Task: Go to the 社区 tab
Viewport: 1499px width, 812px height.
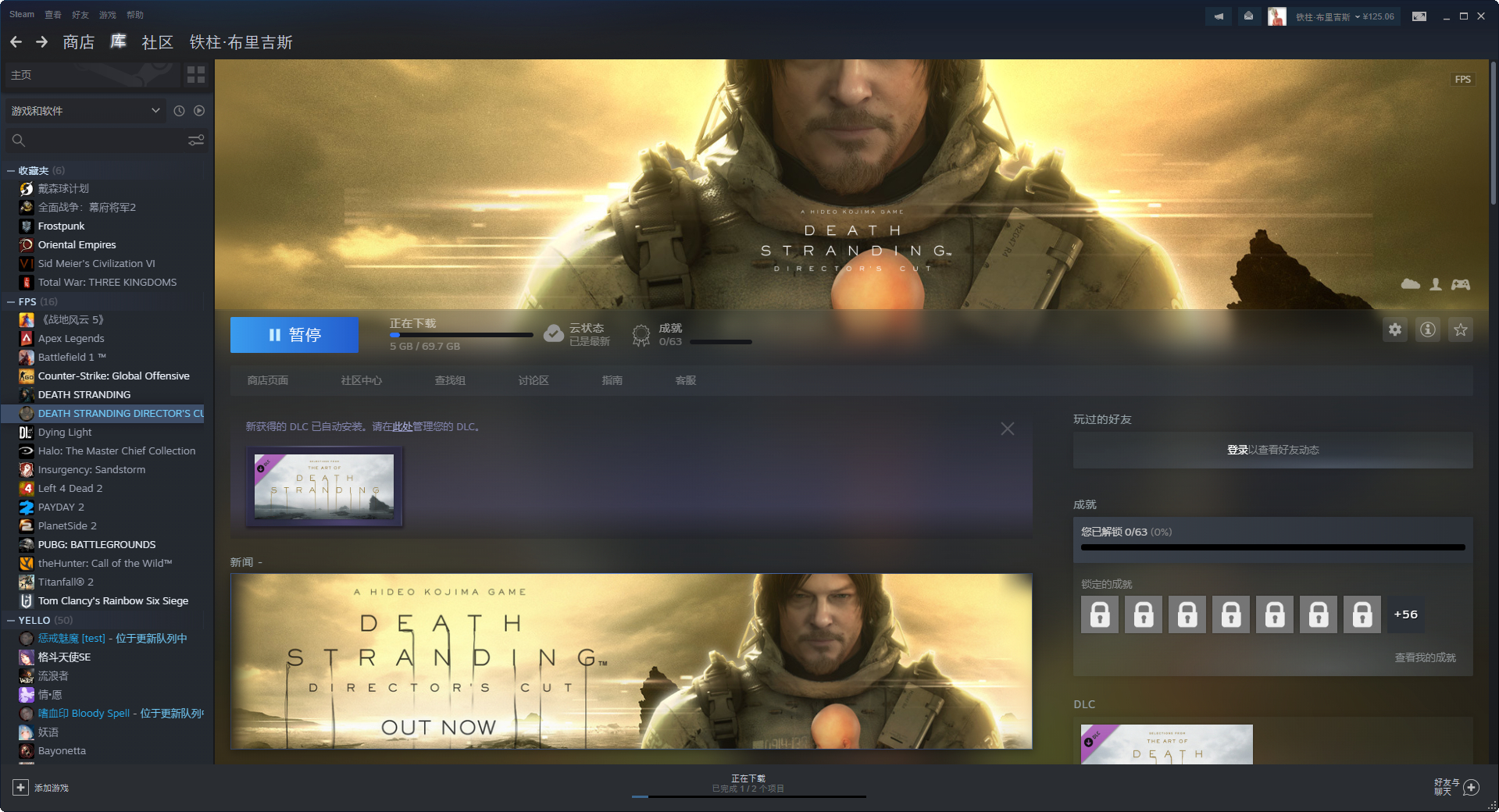Action: point(158,42)
